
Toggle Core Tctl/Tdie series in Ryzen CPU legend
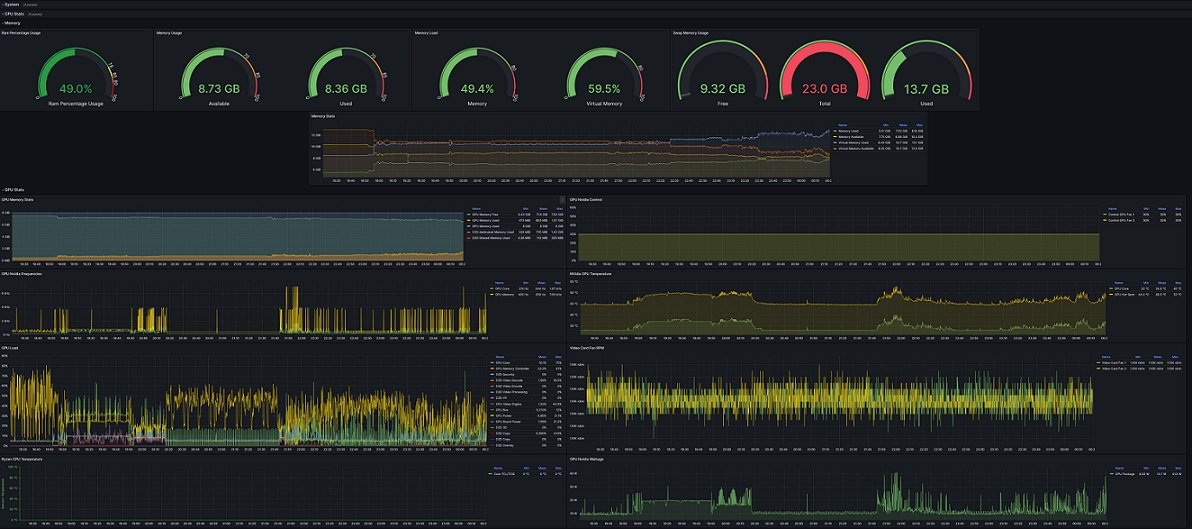[504, 474]
